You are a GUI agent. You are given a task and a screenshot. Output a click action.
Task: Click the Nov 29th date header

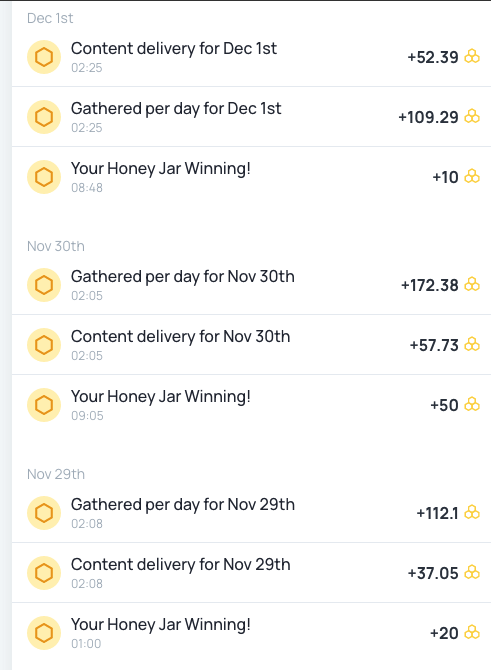pos(56,474)
